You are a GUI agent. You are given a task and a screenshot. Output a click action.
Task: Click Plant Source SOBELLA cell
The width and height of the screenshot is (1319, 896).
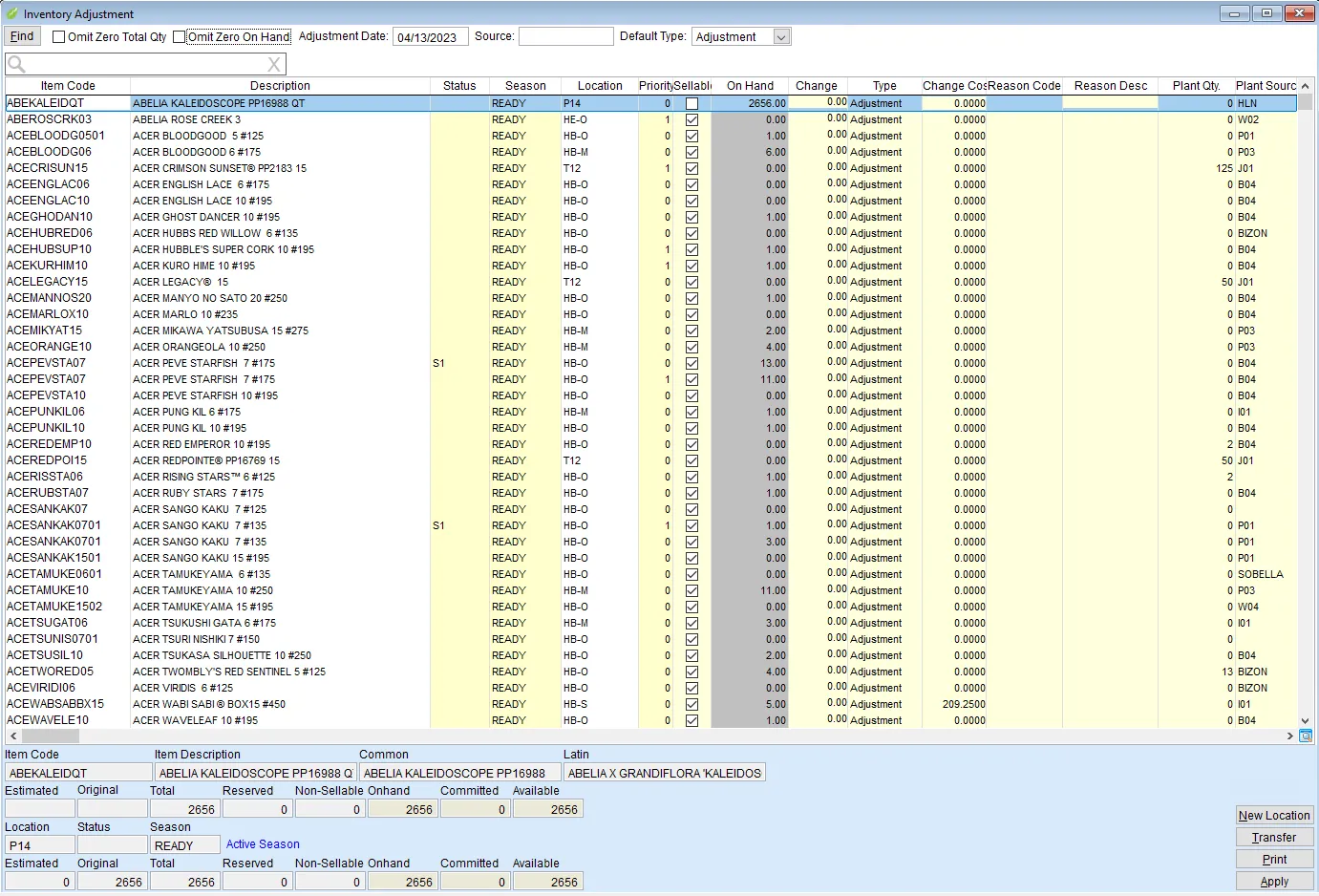[1261, 574]
